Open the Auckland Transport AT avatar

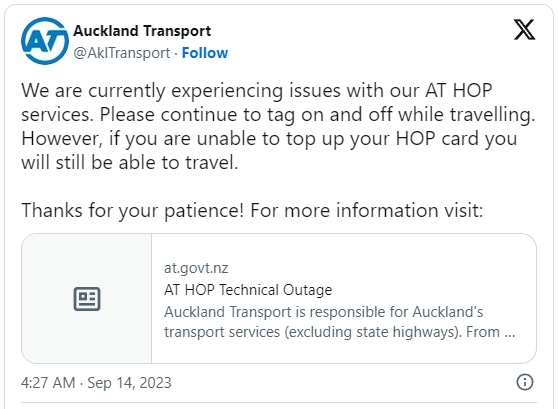(45, 41)
